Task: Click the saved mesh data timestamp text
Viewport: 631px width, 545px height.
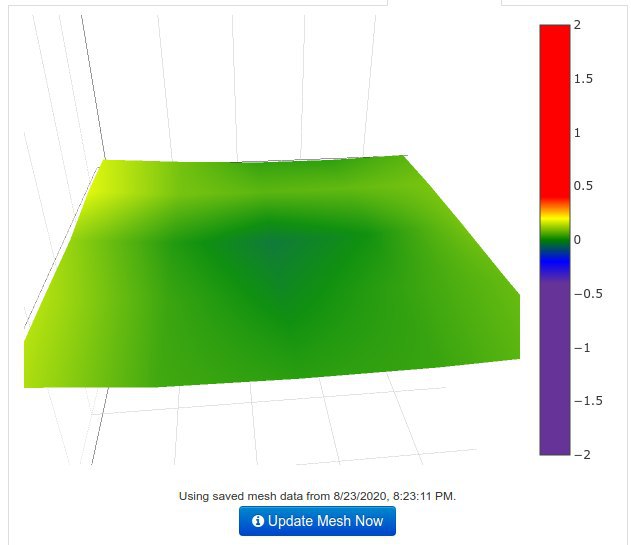Action: click(317, 496)
